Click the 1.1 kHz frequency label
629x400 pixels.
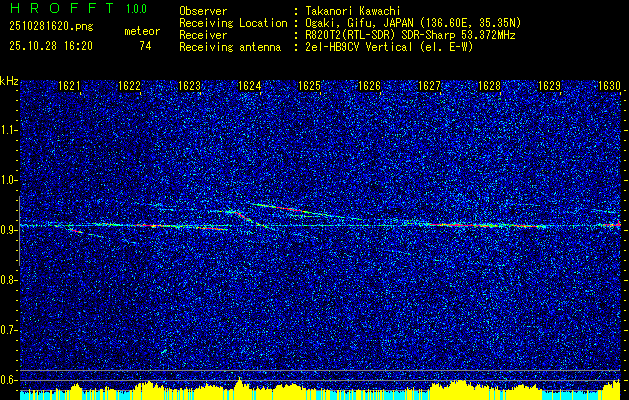[8, 130]
